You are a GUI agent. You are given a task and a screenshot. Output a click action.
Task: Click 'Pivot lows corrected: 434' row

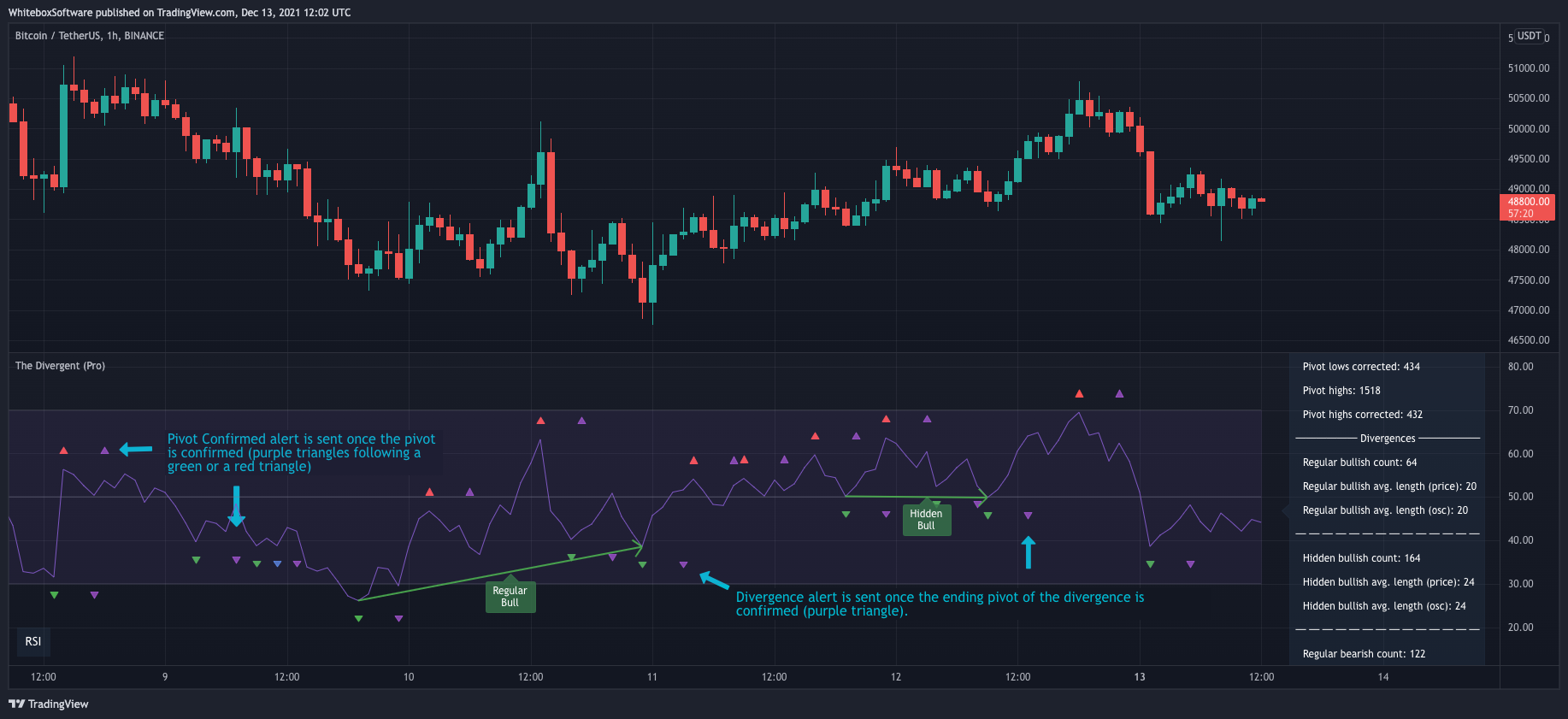1361,367
